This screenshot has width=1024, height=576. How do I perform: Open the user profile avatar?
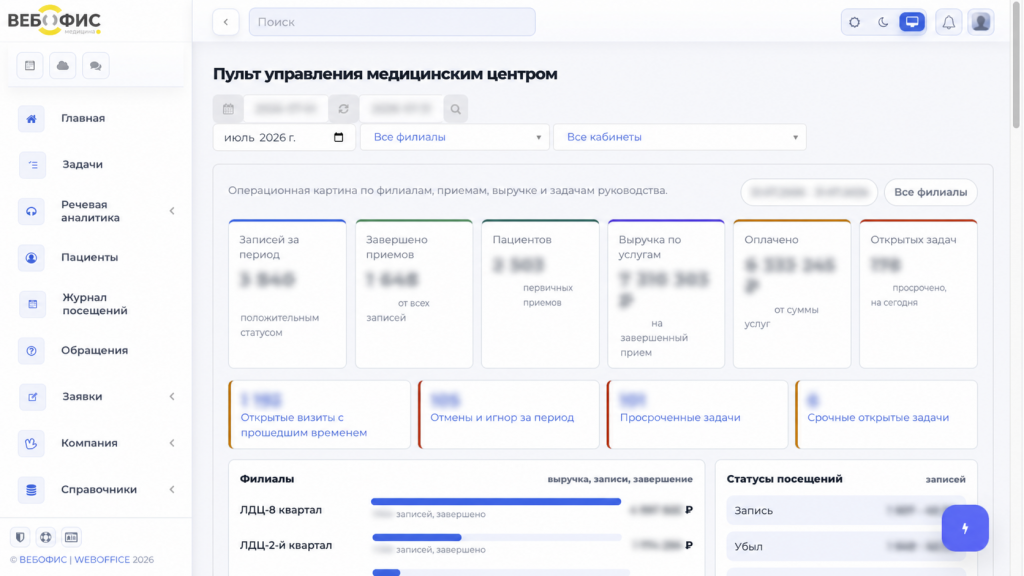(x=981, y=22)
